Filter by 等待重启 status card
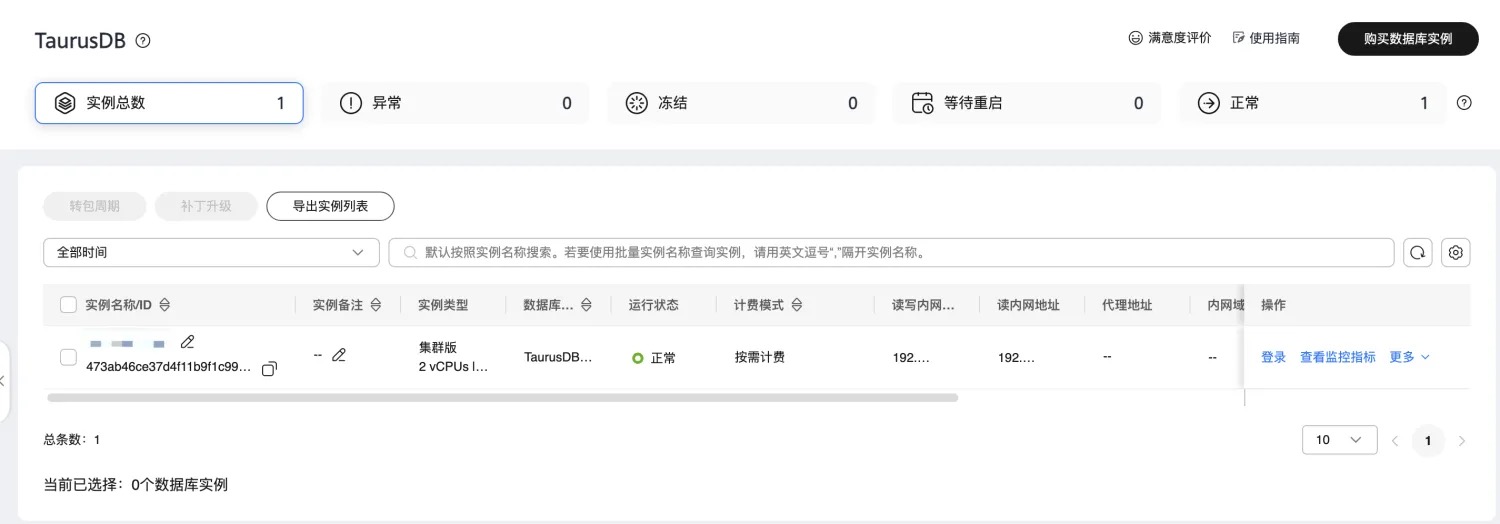This screenshot has height=524, width=1500. pos(1027,103)
